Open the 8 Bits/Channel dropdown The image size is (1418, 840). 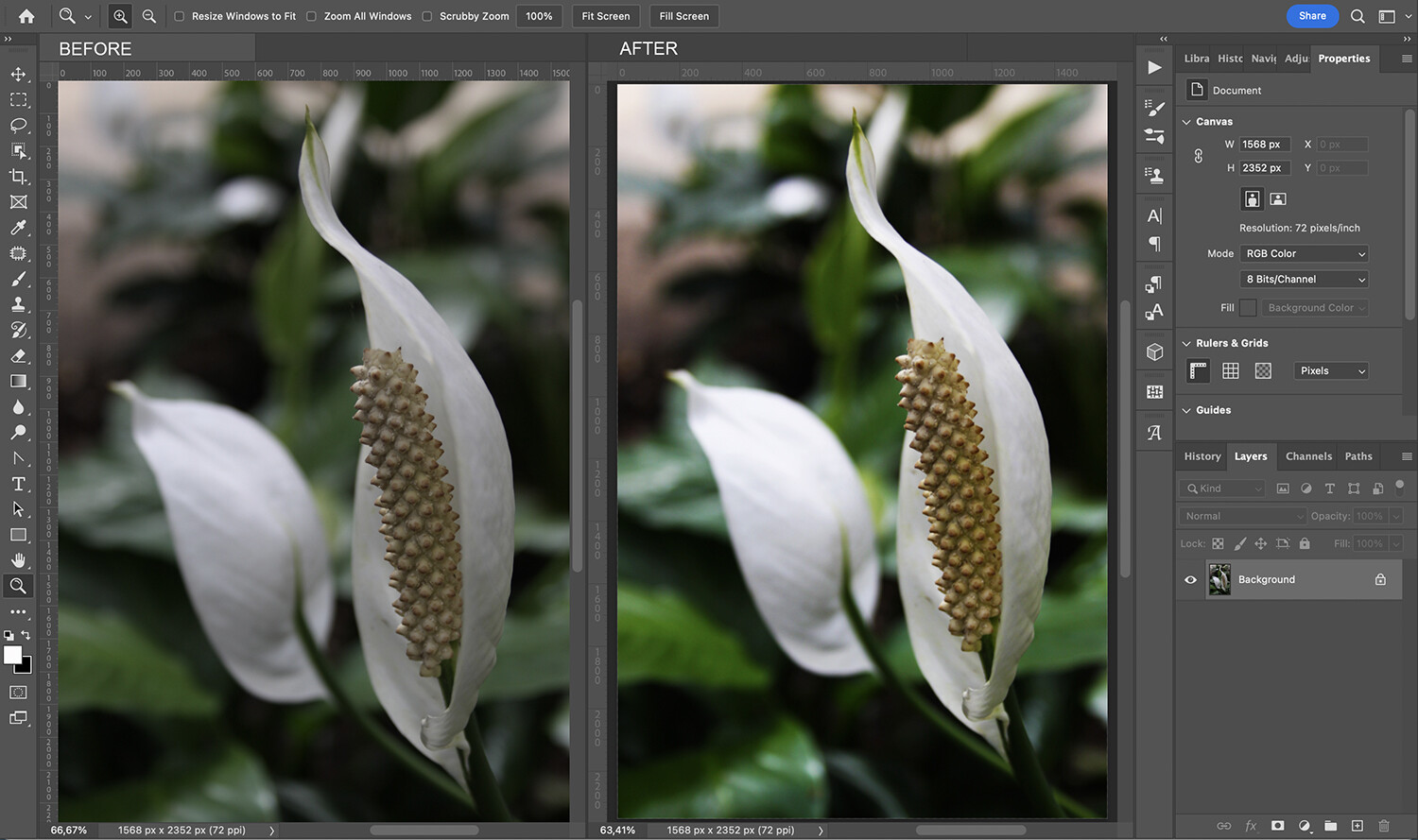[1304, 279]
